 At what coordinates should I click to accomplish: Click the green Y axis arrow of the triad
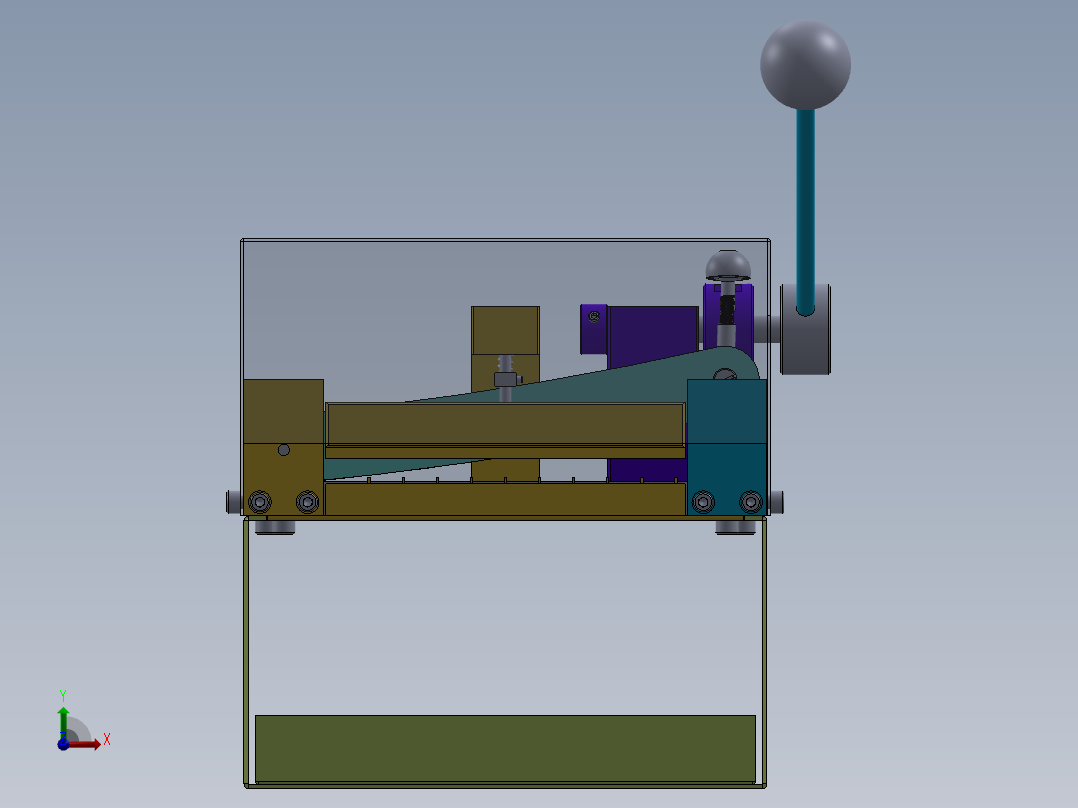pyautogui.click(x=63, y=722)
